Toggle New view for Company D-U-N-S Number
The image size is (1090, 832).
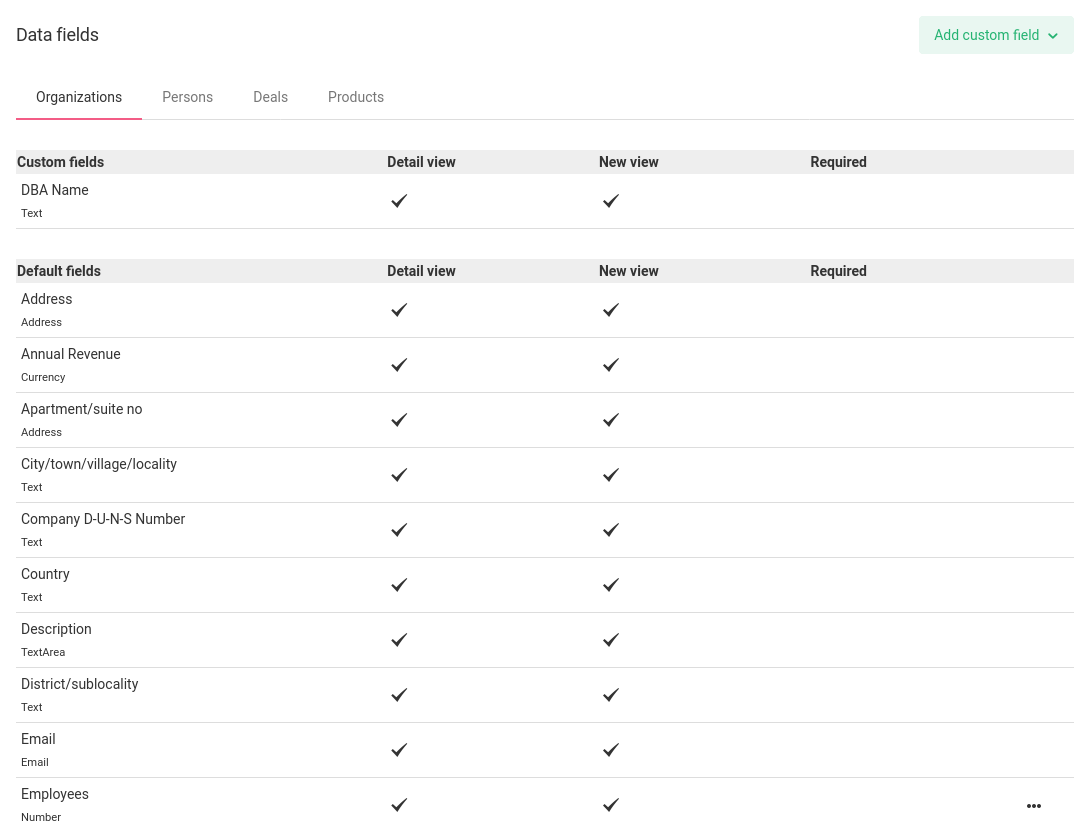click(611, 530)
